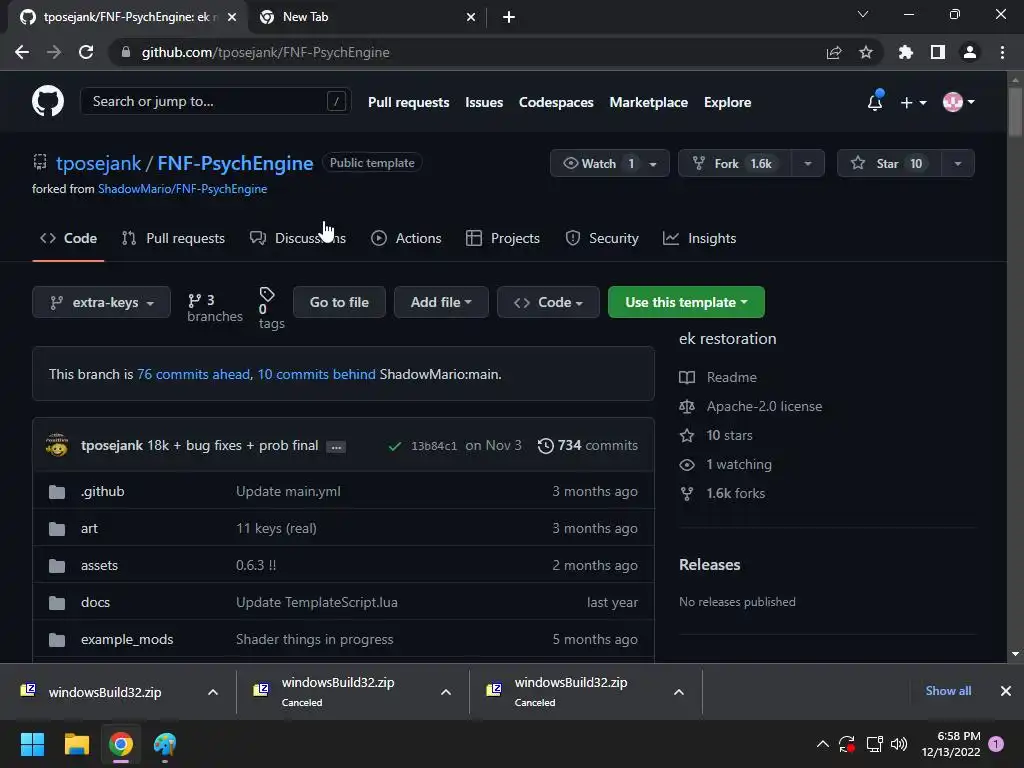Image resolution: width=1024 pixels, height=768 pixels.
Task: Open the plus create-new menu
Action: (913, 103)
